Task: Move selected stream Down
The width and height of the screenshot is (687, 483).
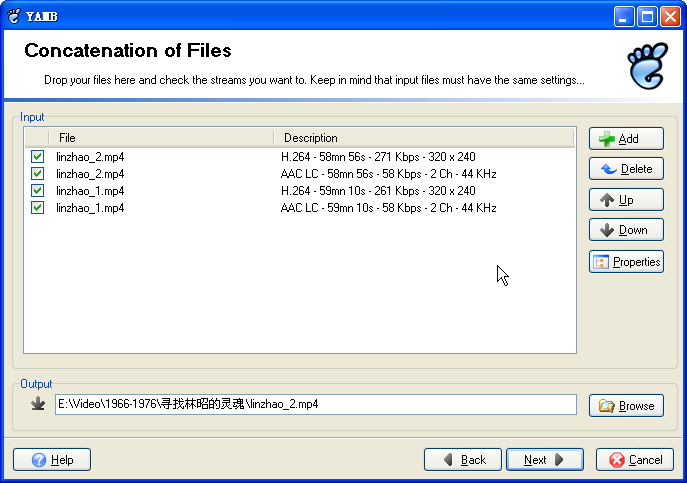Action: point(626,230)
